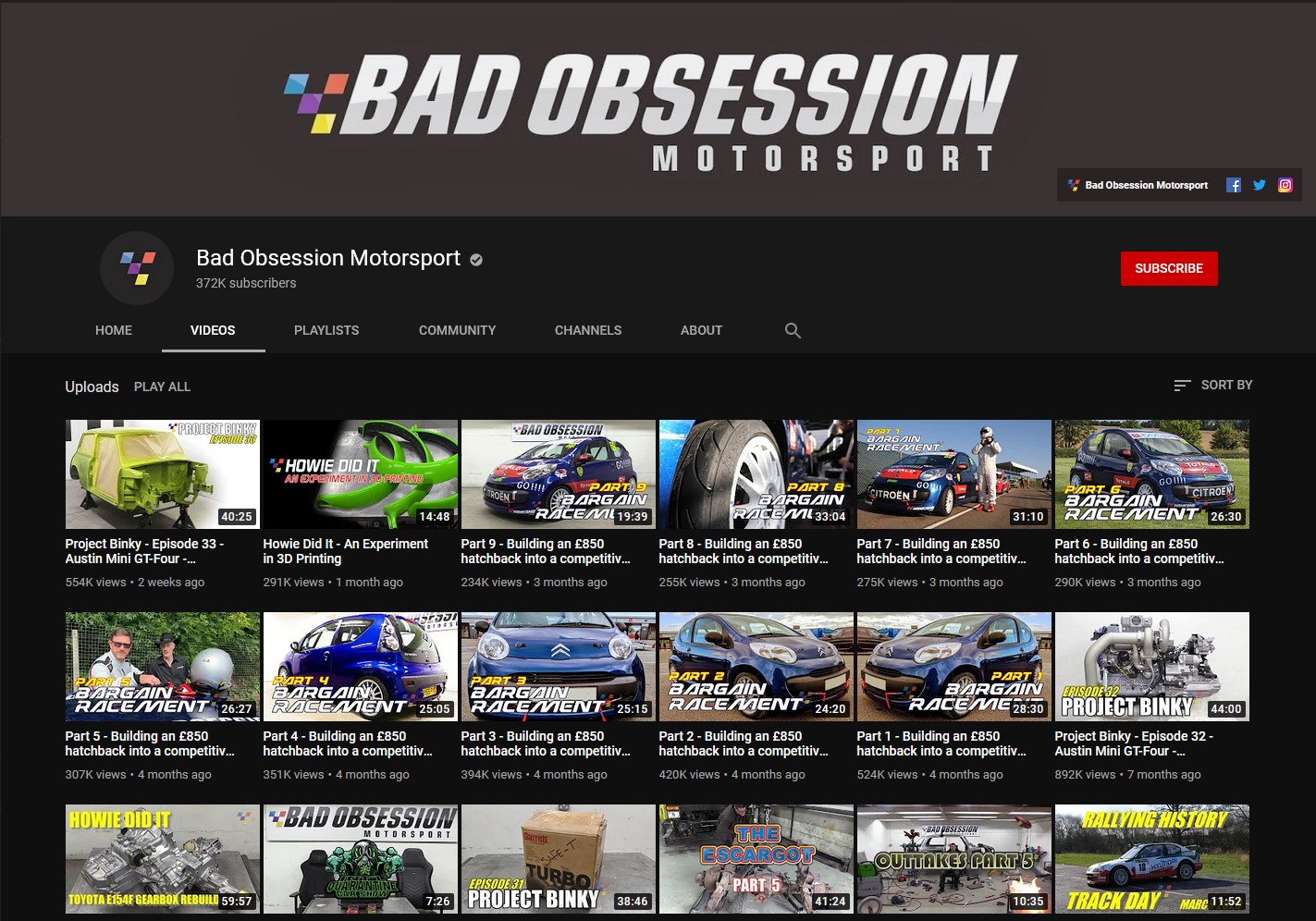Click the Uploads heading
The image size is (1316, 921).
(x=92, y=387)
